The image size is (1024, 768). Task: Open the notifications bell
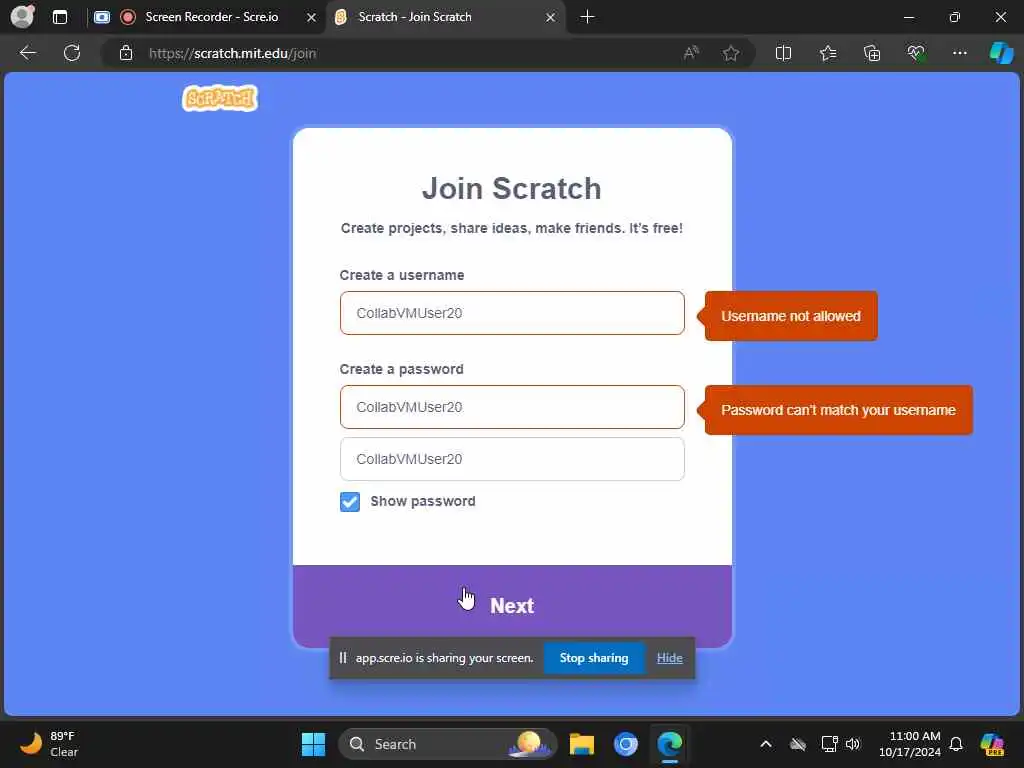pos(956,744)
